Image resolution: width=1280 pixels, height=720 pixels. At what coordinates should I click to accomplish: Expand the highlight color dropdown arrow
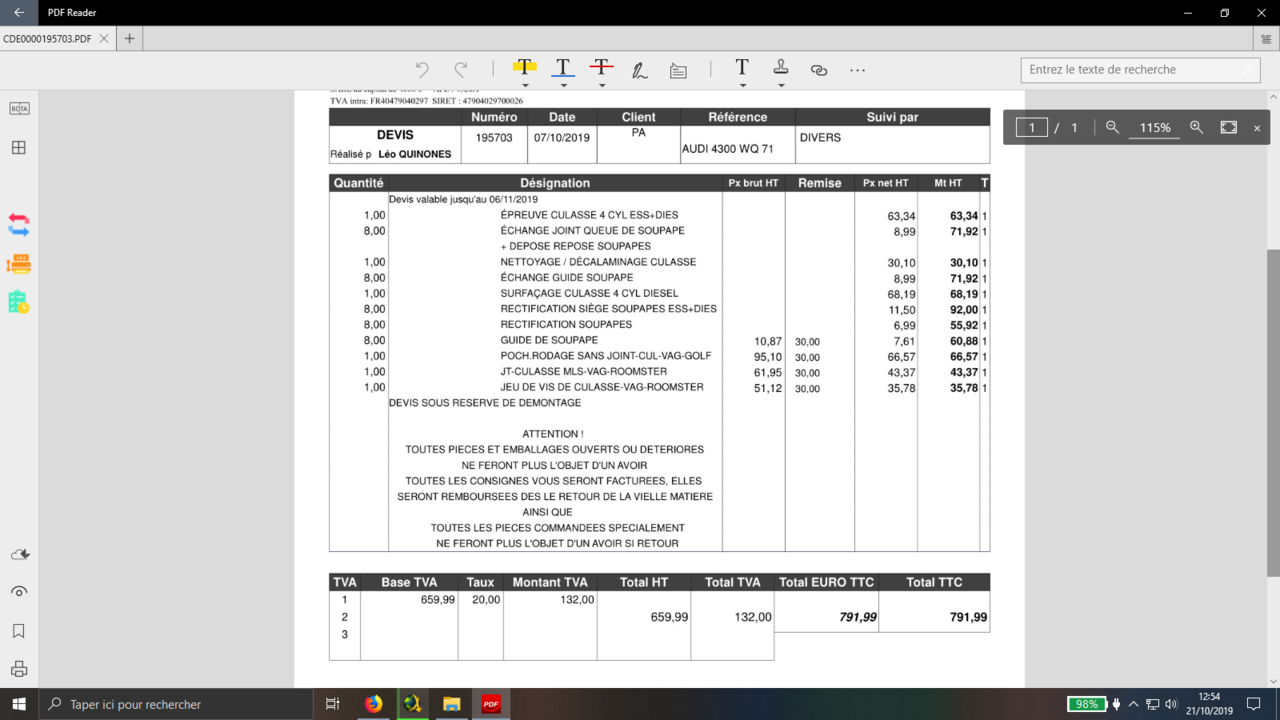pyautogui.click(x=524, y=86)
